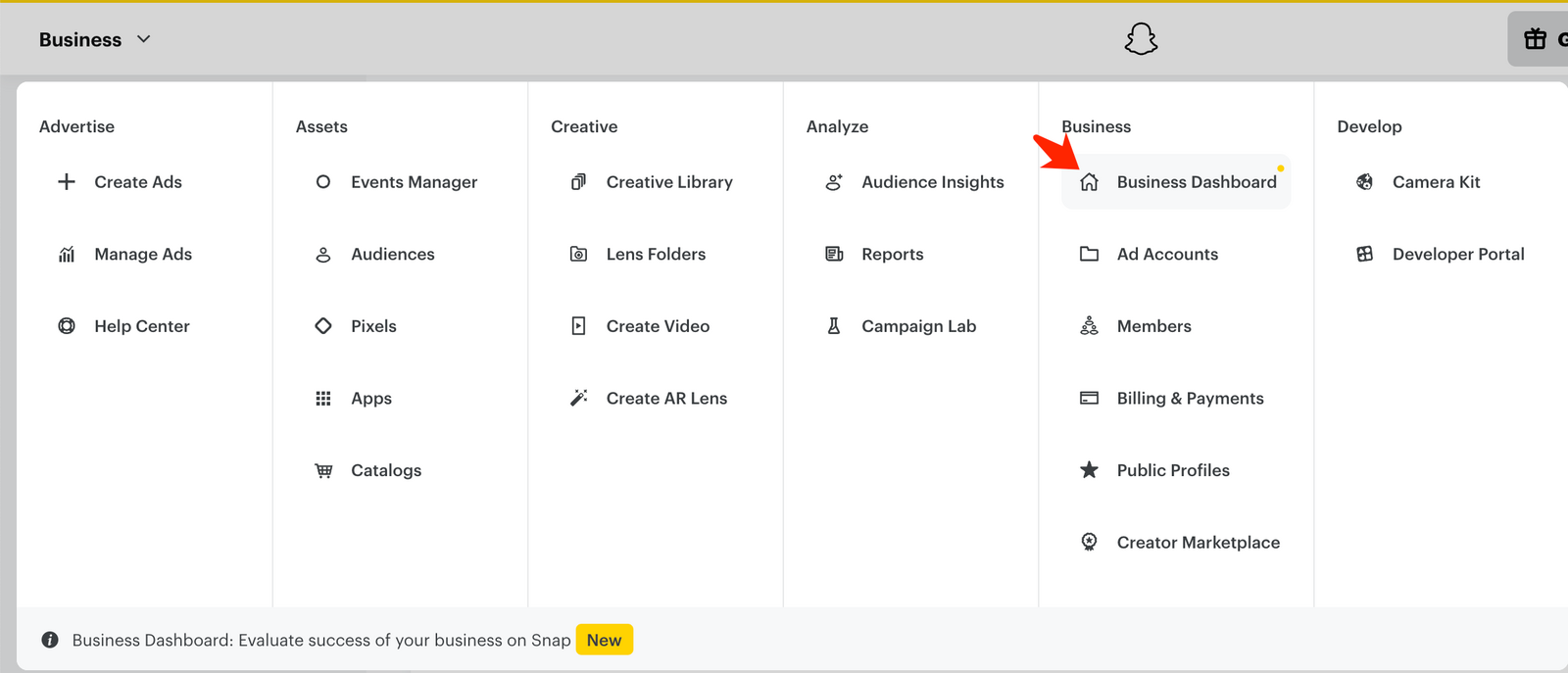
Task: Click the Snapchat ghost logo
Action: (1141, 39)
